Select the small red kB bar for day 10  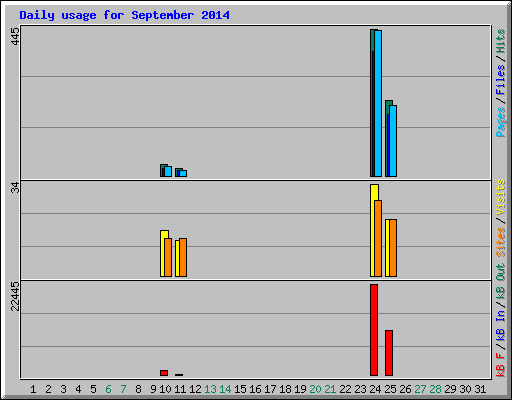(x=164, y=373)
